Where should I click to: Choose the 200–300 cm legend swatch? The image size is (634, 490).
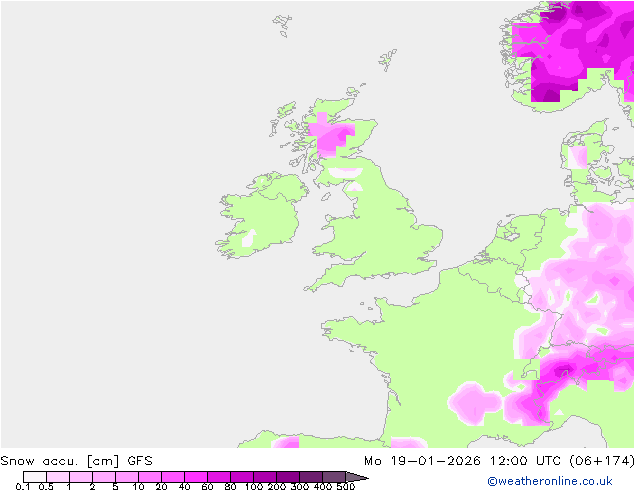click(x=288, y=477)
